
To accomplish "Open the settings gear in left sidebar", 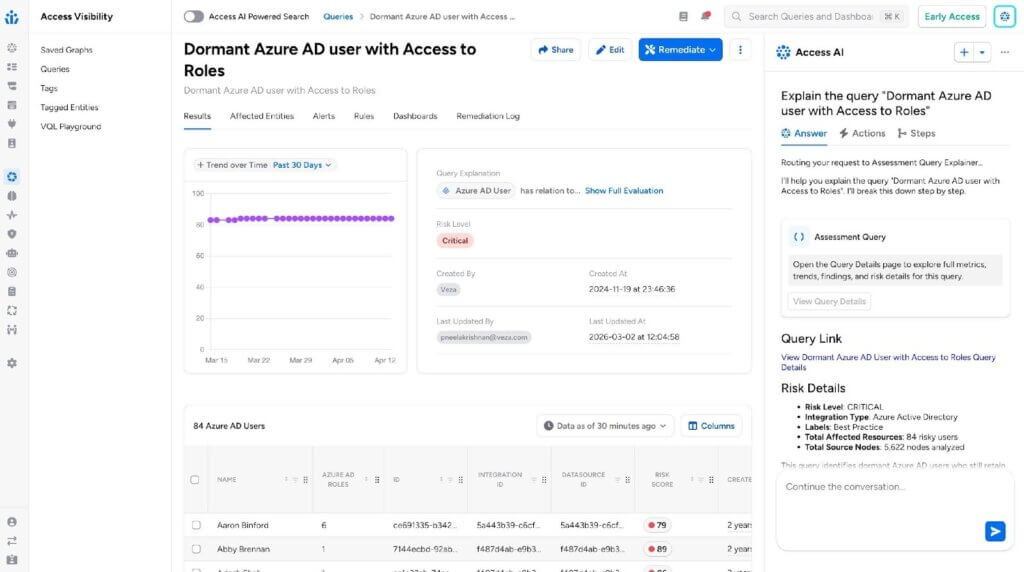I will 12,363.
